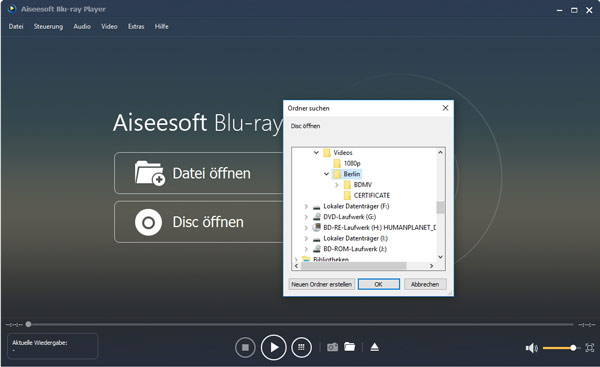Click the CERTIFICATE folder icon
This screenshot has height=367, width=600.
pyautogui.click(x=347, y=196)
